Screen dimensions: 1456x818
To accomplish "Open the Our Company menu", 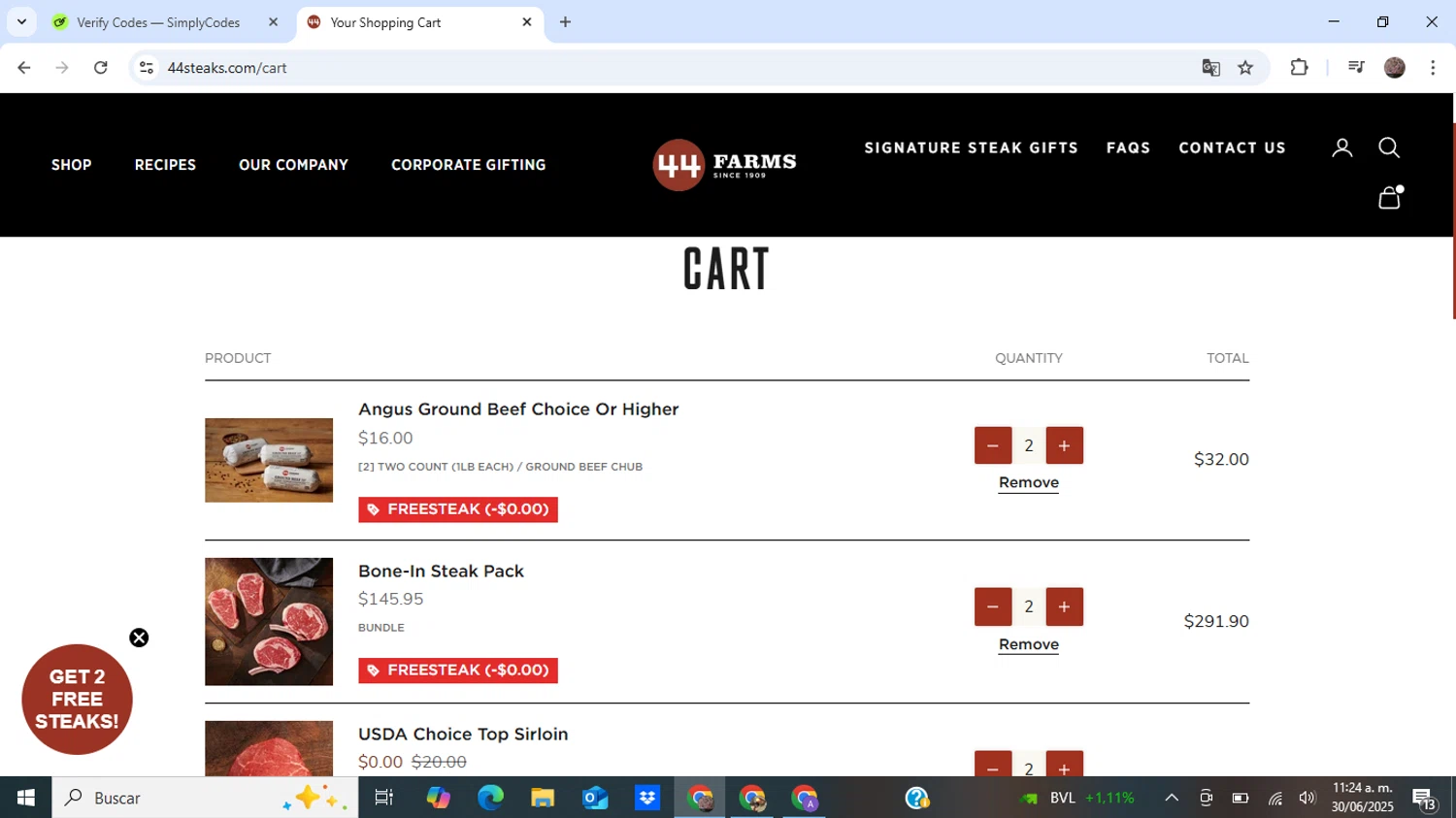I will click(x=293, y=165).
